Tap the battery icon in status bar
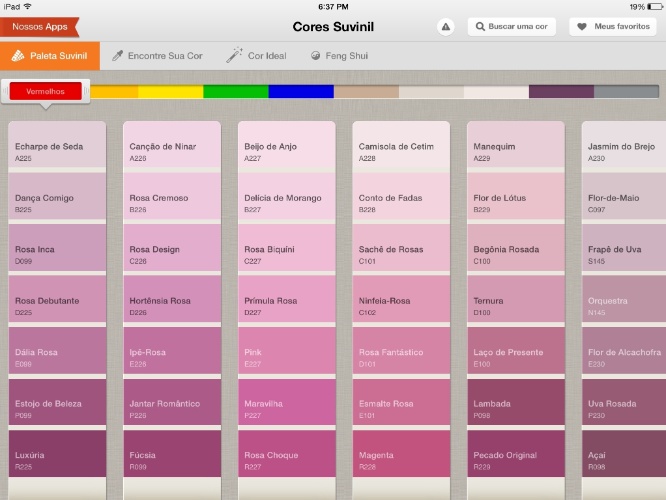 [x=654, y=6]
